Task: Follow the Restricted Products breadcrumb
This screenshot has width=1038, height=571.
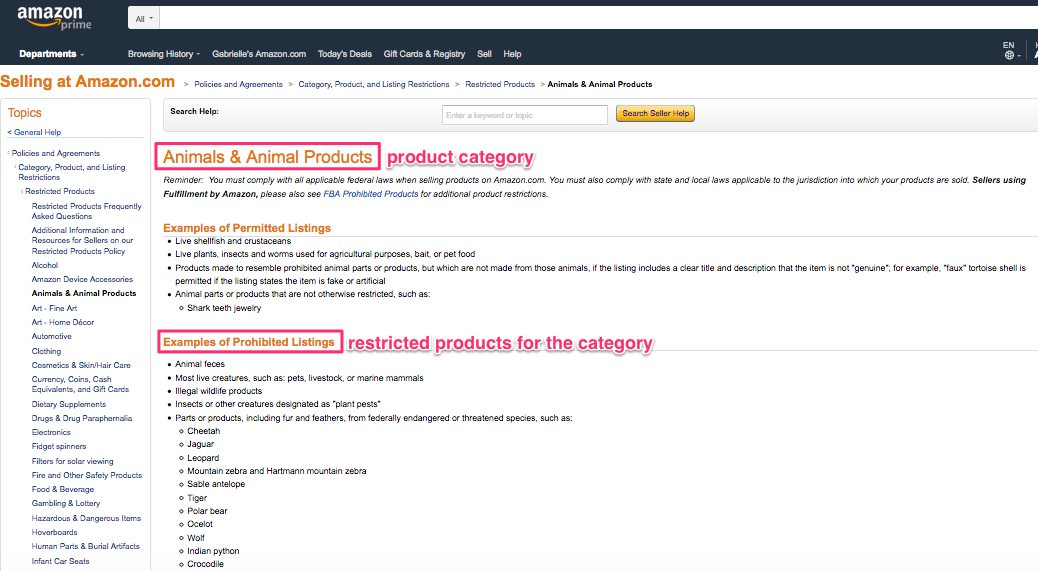Action: click(x=500, y=85)
